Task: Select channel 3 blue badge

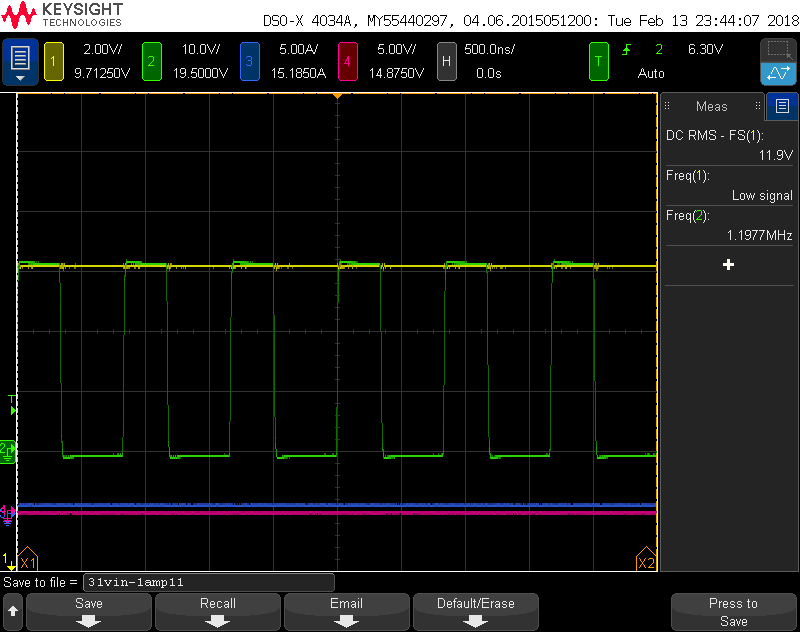Action: pos(249,62)
